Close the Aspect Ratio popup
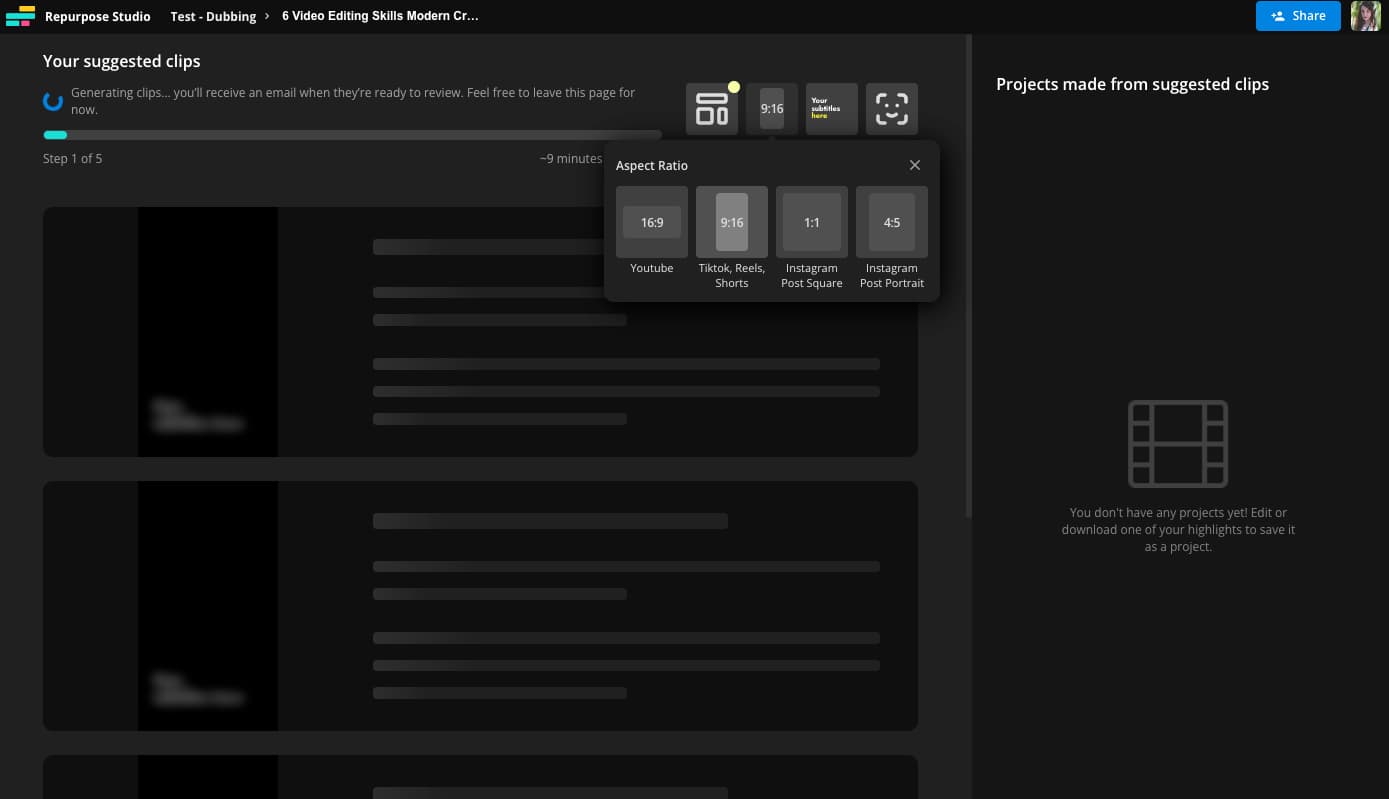The width and height of the screenshot is (1389, 799). pyautogui.click(x=914, y=164)
